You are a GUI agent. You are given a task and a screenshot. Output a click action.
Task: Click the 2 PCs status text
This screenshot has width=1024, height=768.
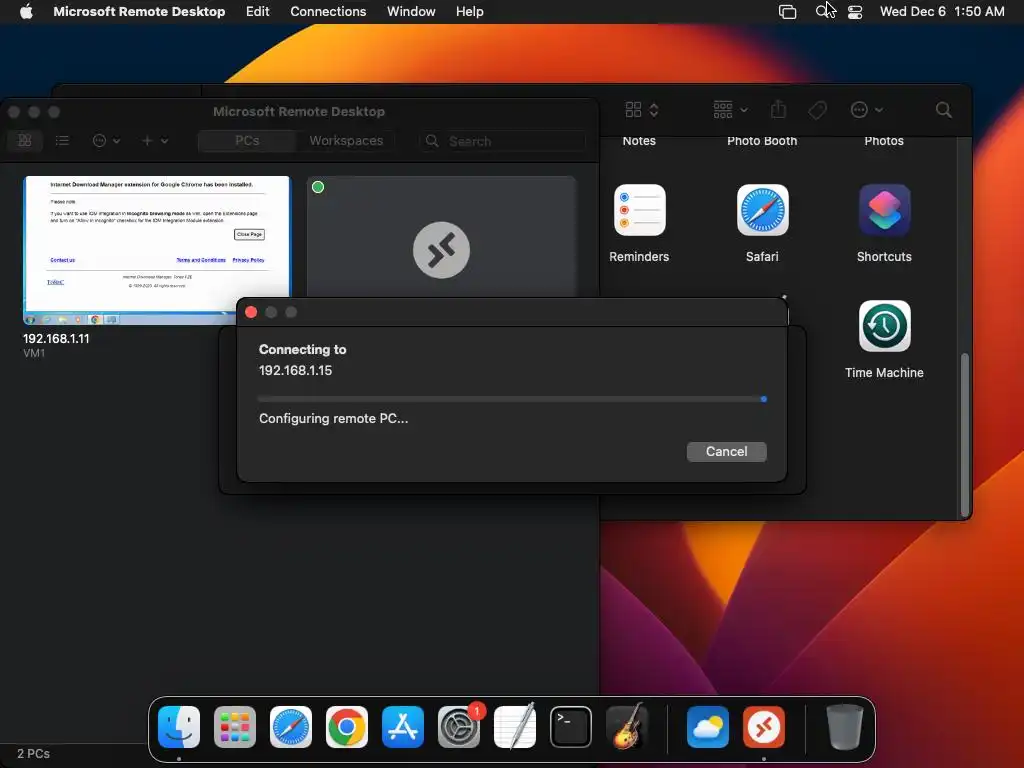(x=33, y=754)
